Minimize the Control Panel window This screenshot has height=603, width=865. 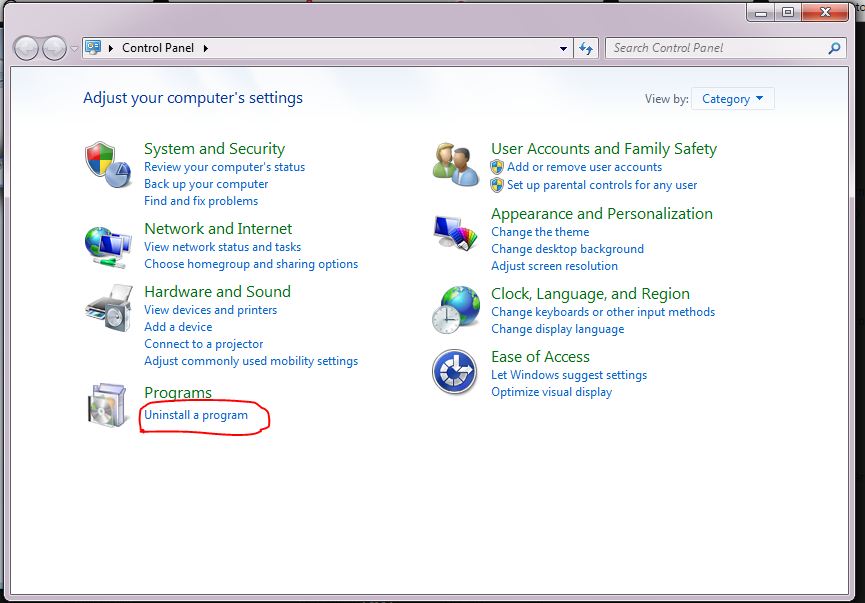tap(761, 12)
